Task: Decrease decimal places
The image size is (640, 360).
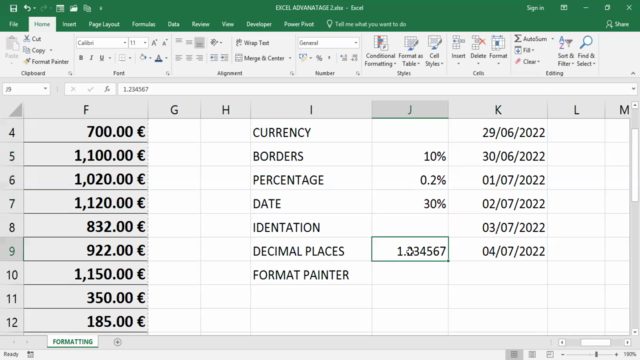Action: [354, 58]
